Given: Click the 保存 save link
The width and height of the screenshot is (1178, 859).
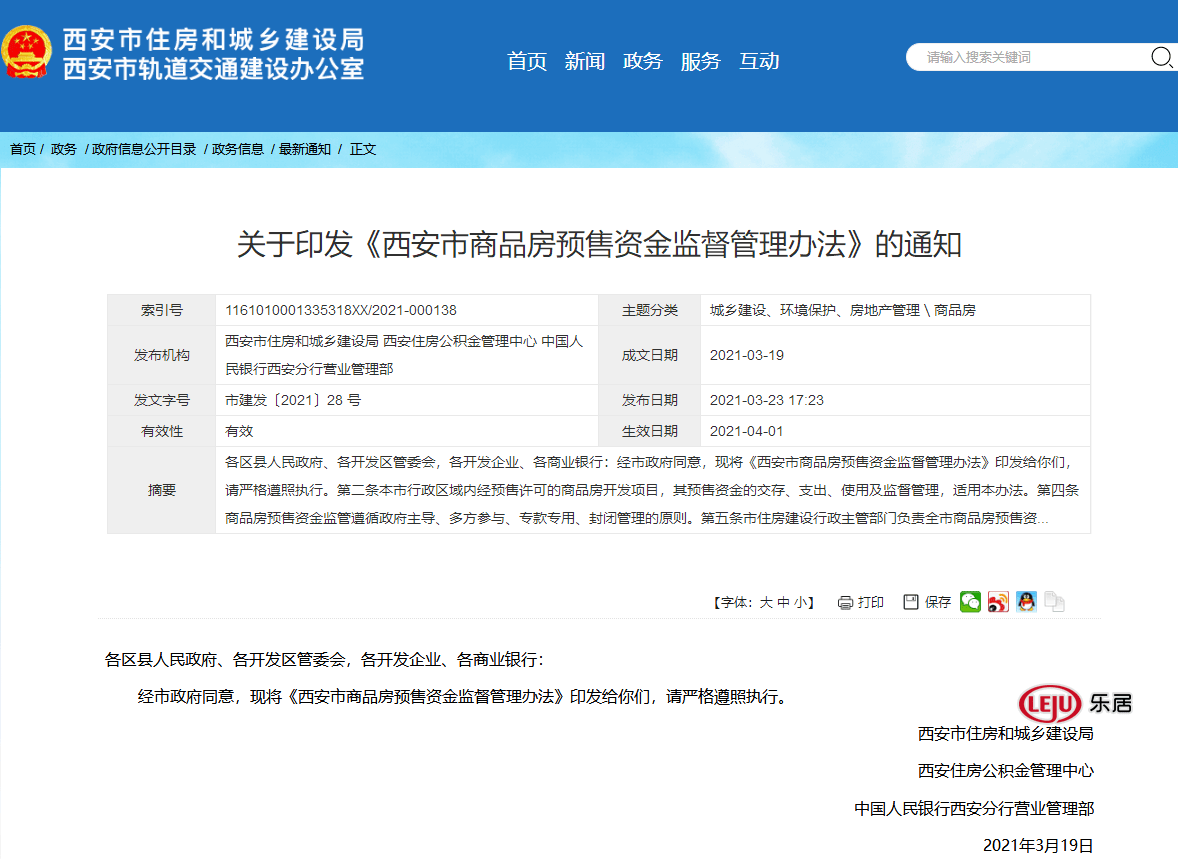Looking at the screenshot, I should tap(938, 603).
